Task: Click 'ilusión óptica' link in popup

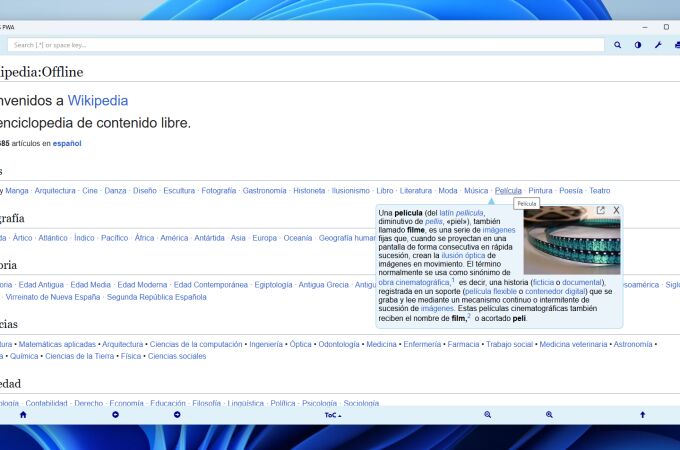Action: pos(463,256)
